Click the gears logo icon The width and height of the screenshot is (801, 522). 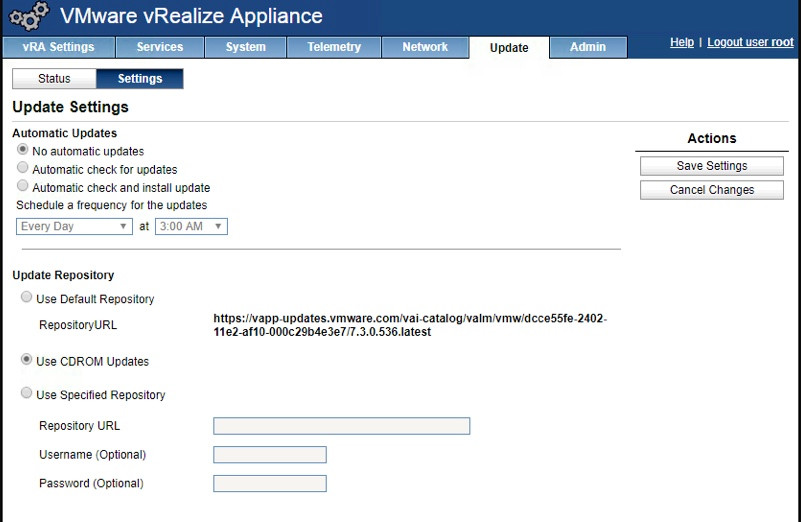pyautogui.click(x=29, y=16)
